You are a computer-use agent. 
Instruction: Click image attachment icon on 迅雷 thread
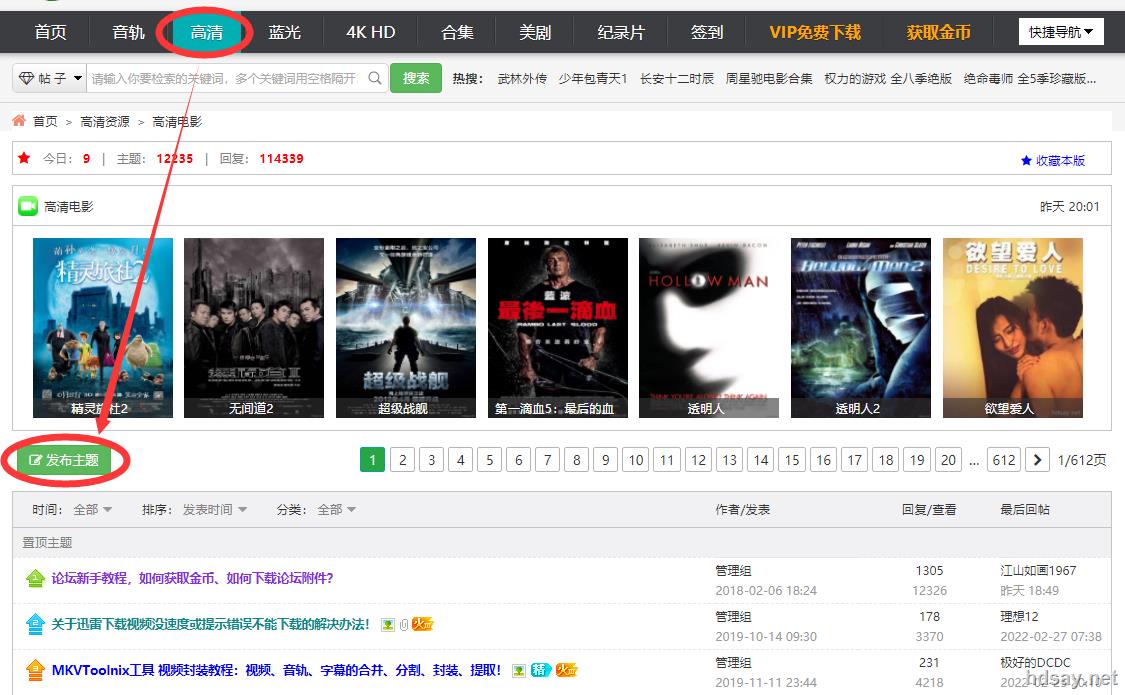[387, 625]
